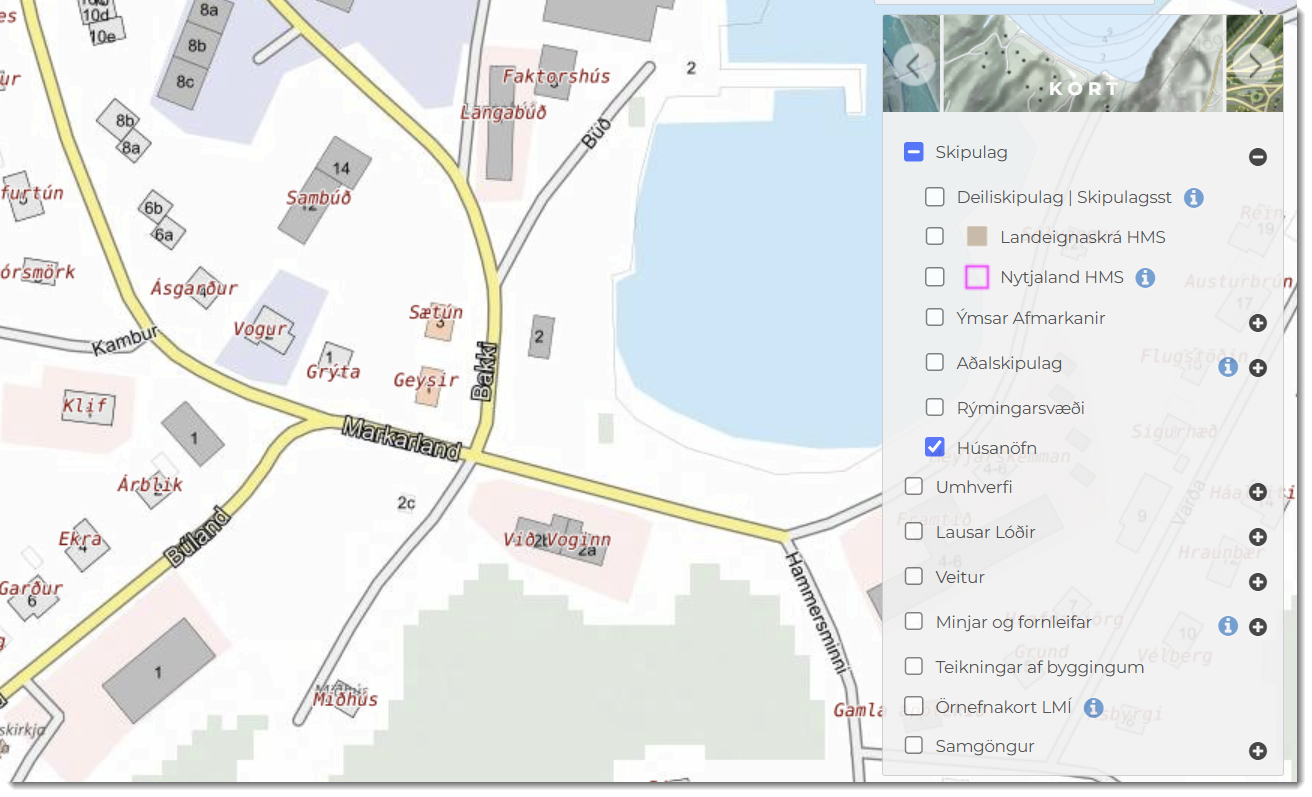
Task: Toggle the Skipulag group checkbox
Action: (913, 152)
